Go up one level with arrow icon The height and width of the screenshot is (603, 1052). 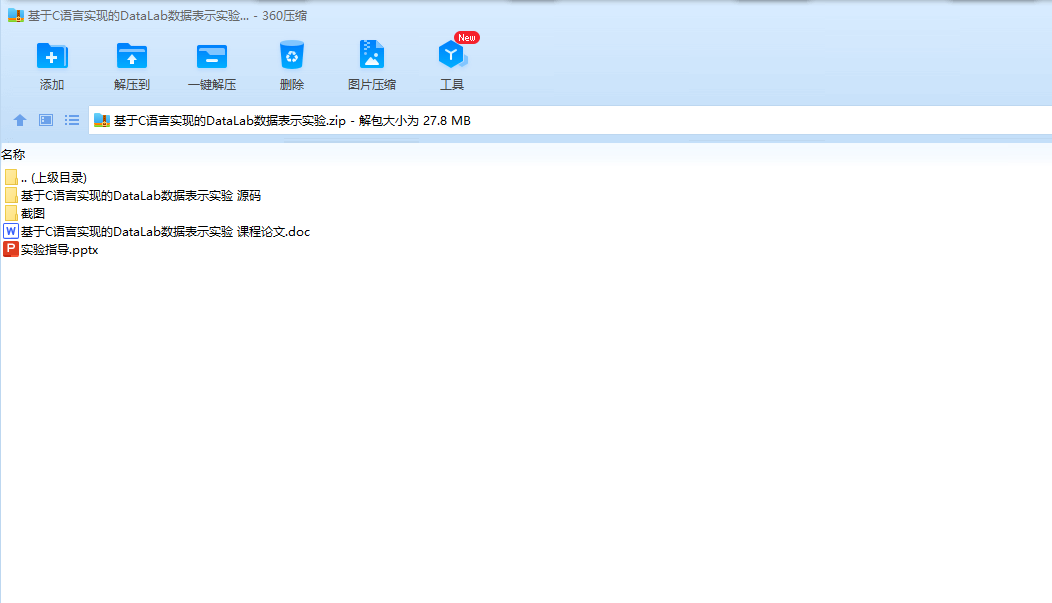coord(20,120)
